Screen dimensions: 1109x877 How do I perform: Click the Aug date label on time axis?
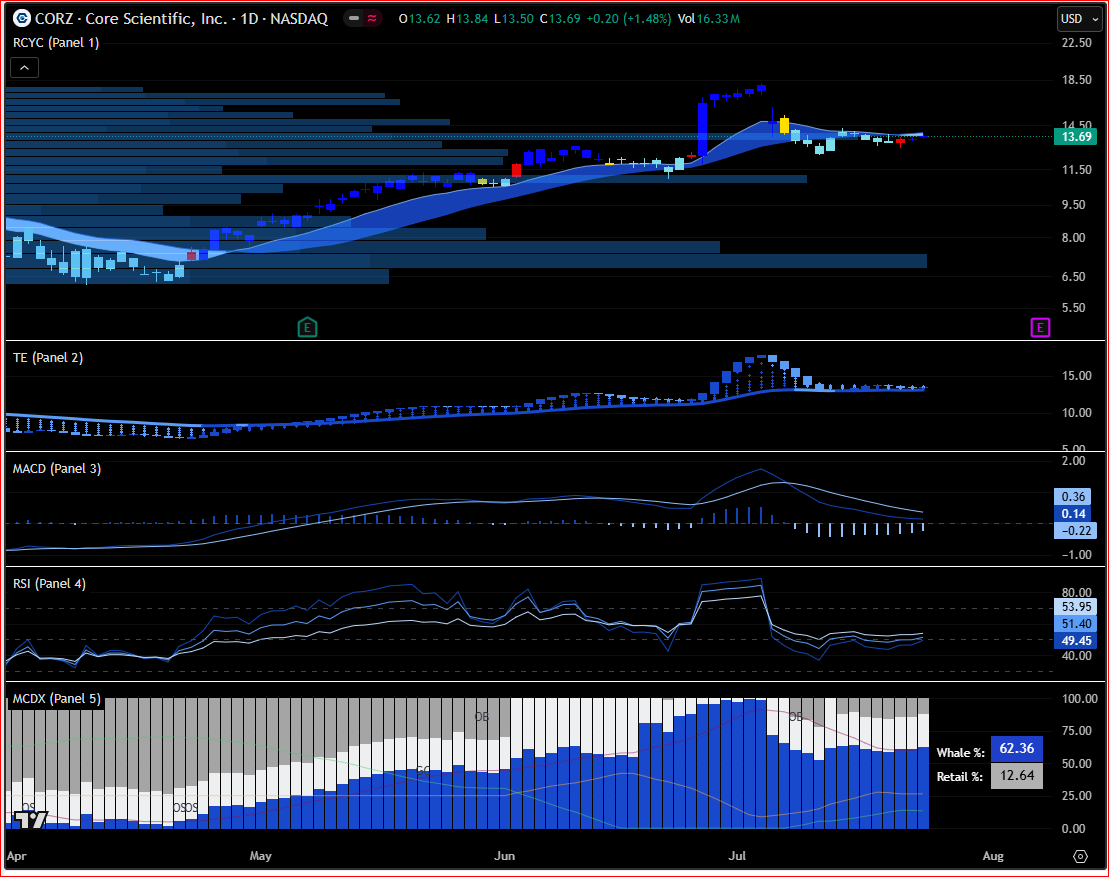point(993,856)
